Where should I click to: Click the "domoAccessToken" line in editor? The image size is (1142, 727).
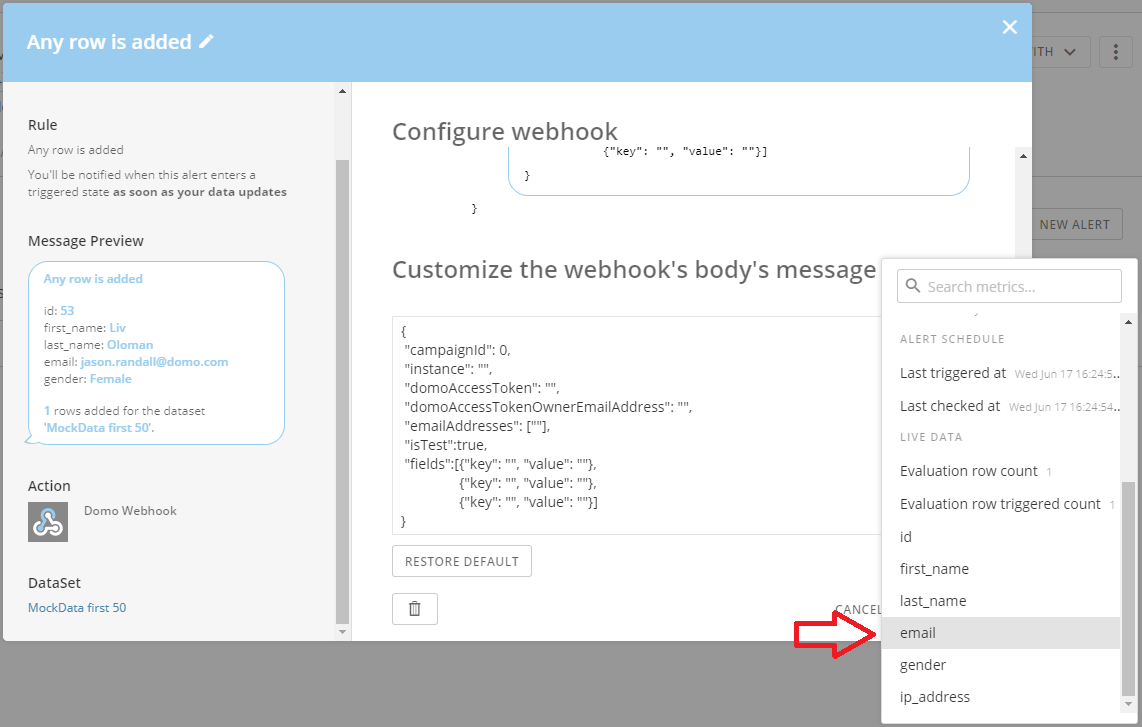pos(481,388)
